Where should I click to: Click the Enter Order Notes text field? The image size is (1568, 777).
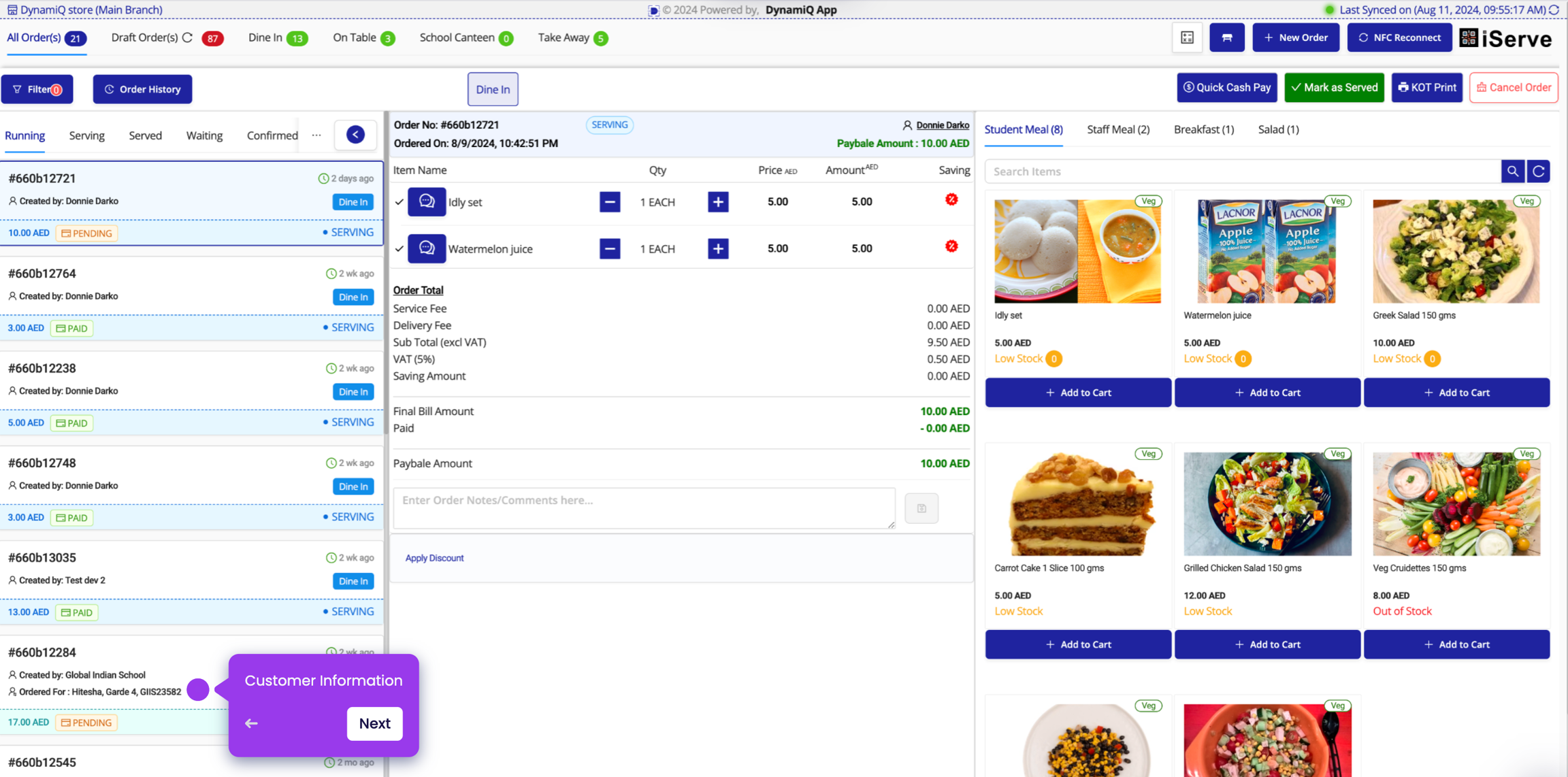point(643,508)
